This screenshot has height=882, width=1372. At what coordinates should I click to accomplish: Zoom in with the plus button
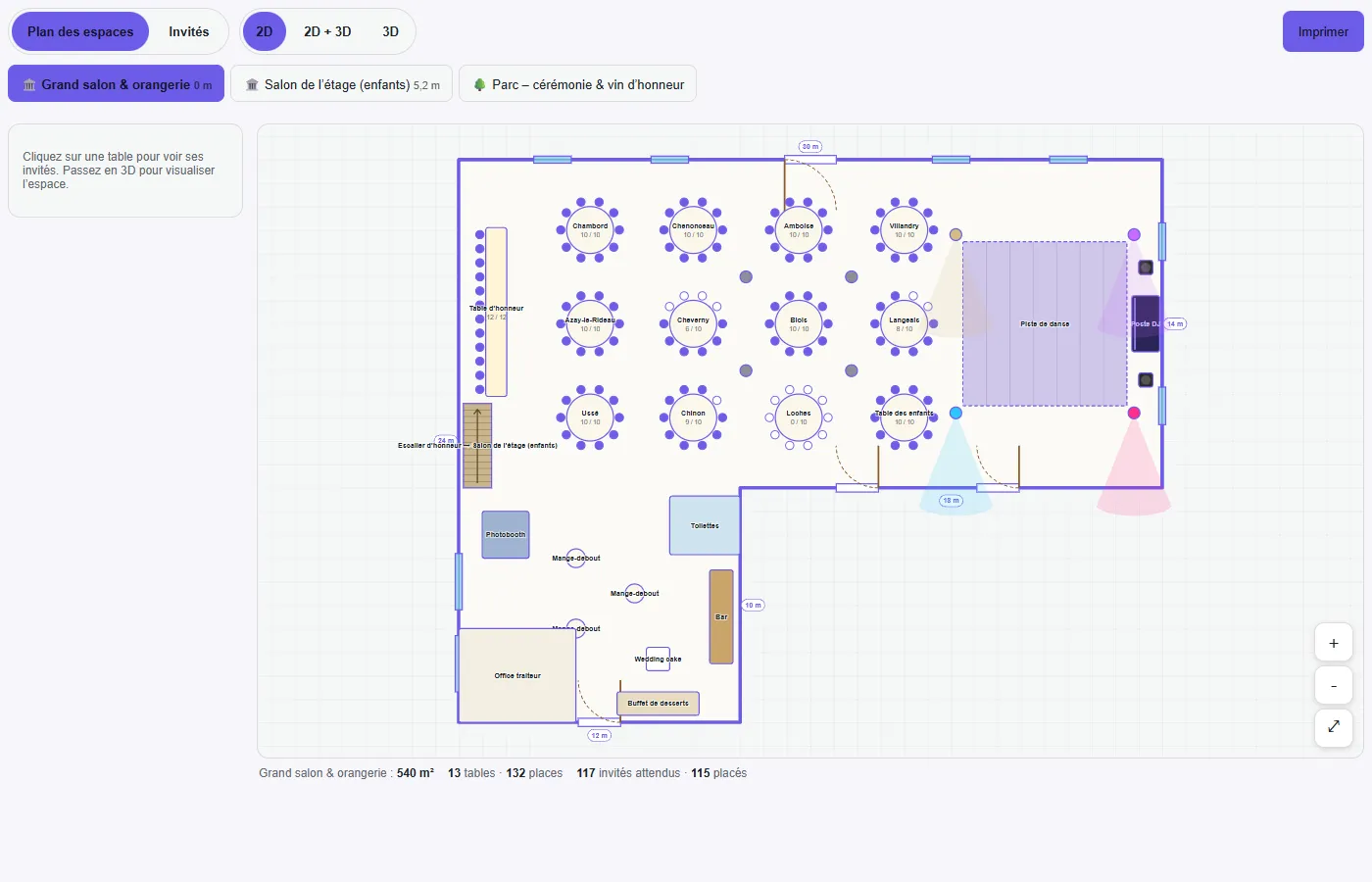1334,643
